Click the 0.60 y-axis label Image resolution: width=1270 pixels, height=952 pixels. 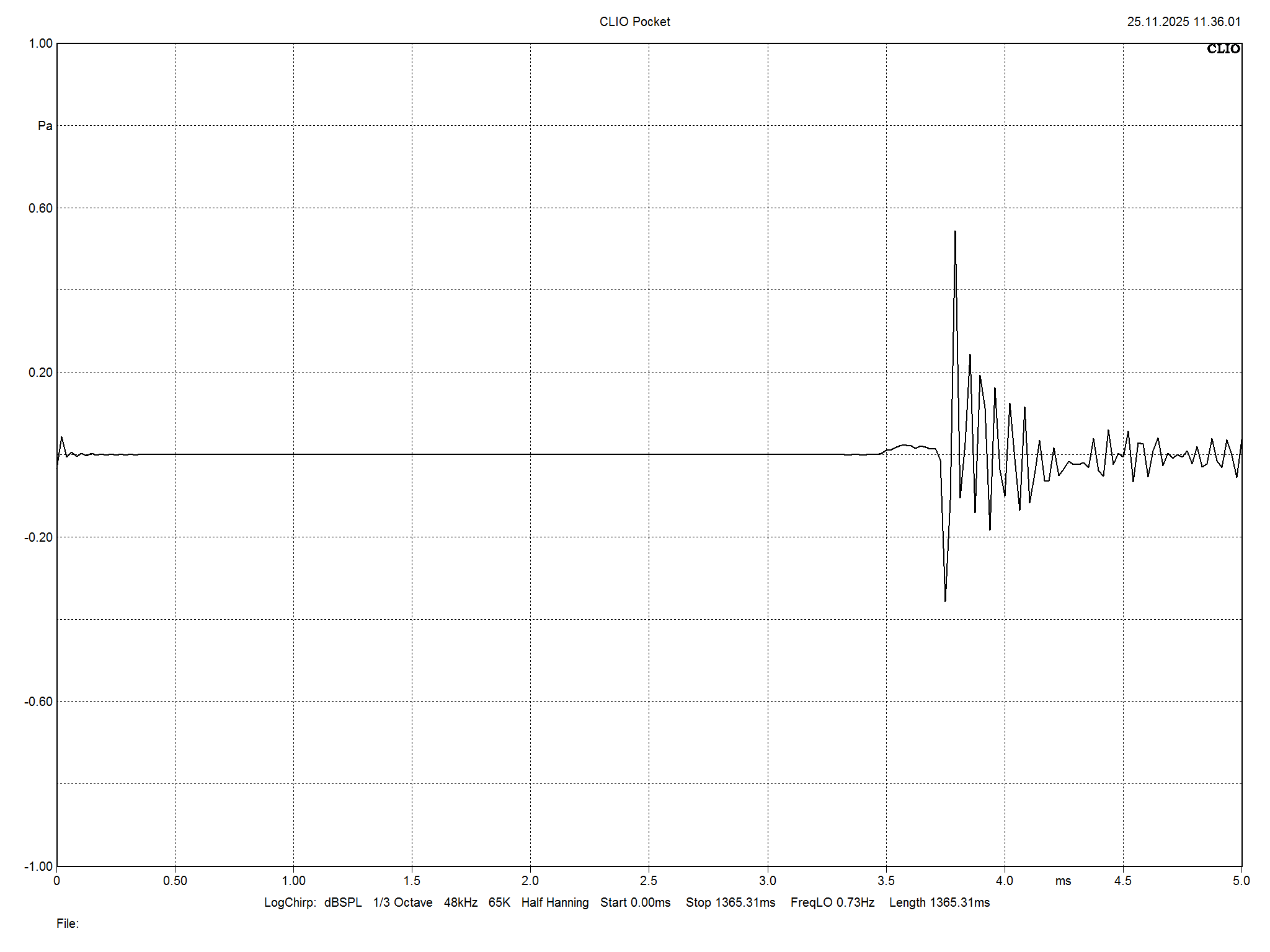click(x=41, y=208)
